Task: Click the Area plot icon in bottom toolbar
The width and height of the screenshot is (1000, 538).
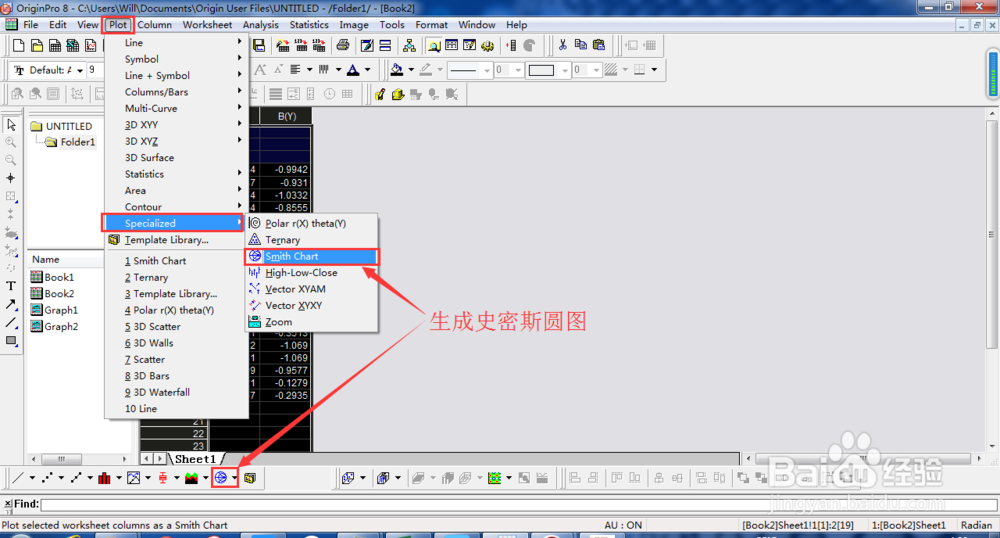Action: 191,477
